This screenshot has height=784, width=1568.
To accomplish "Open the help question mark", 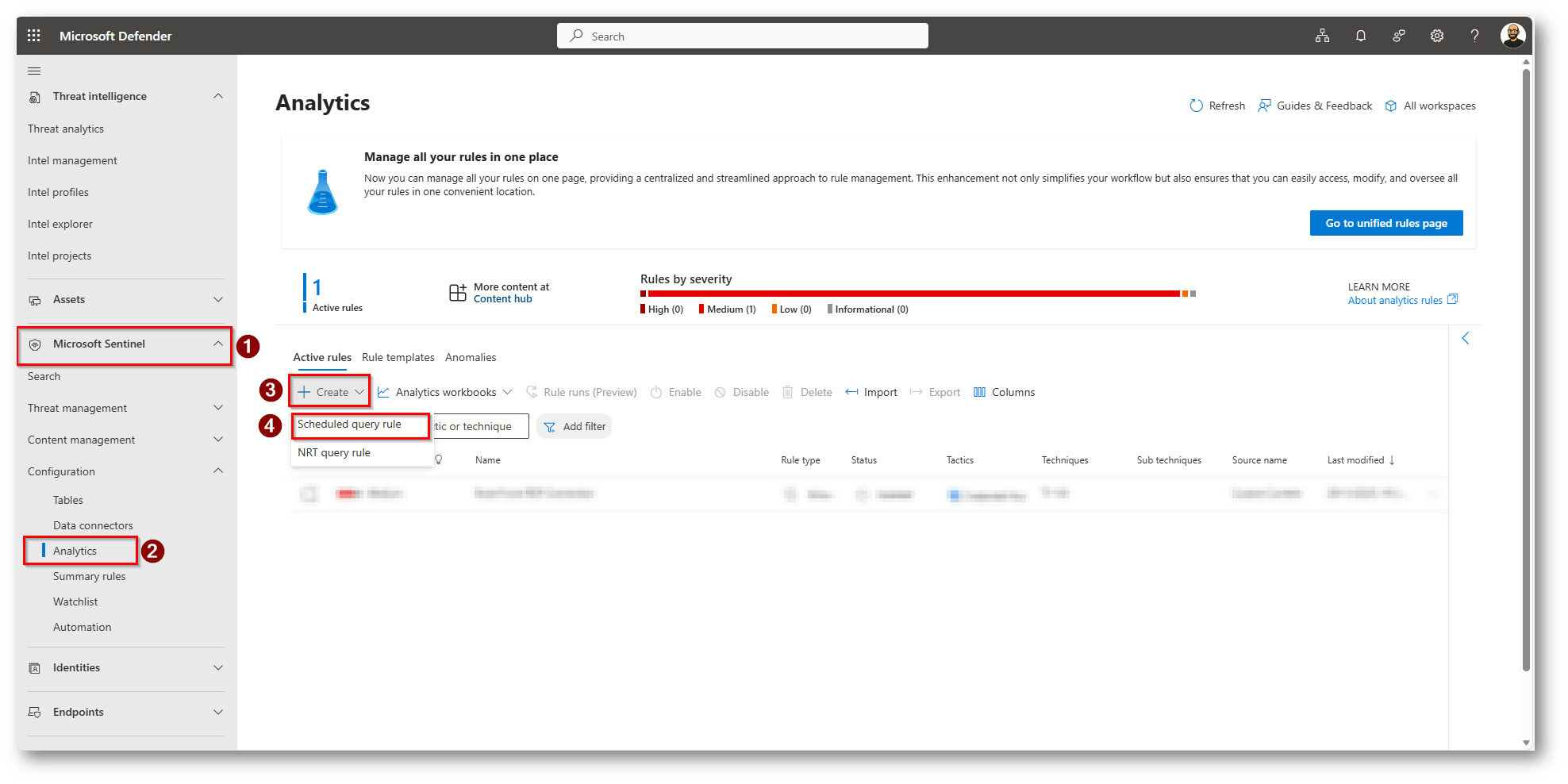I will [1474, 36].
